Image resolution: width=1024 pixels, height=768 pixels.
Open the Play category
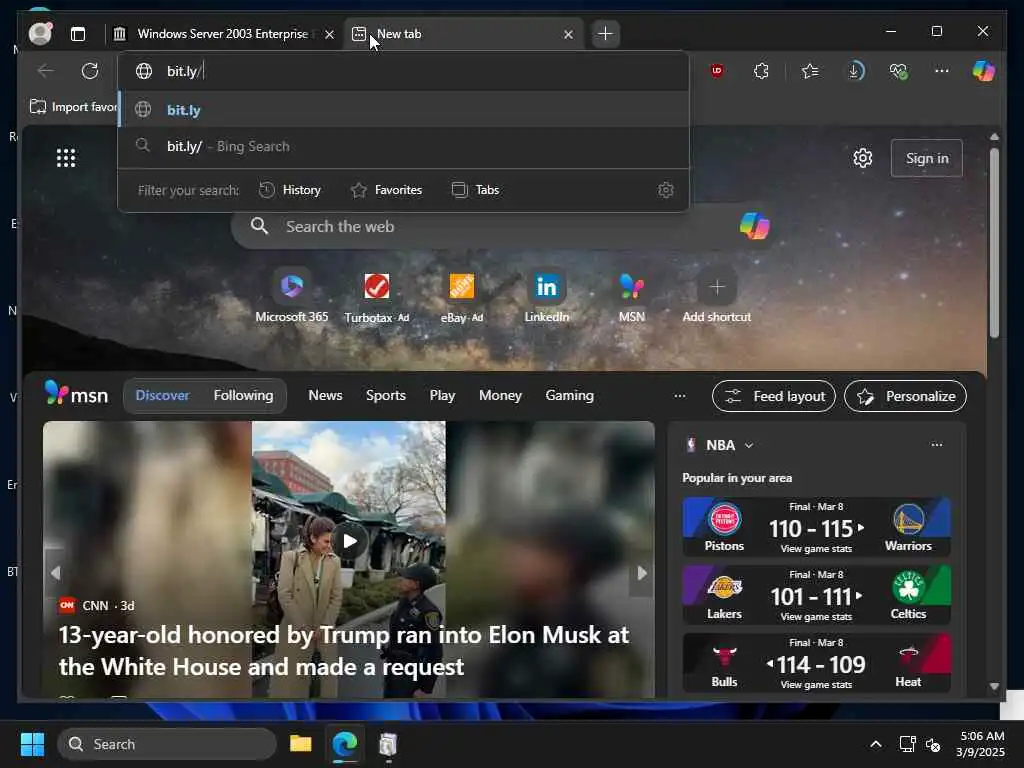click(442, 395)
